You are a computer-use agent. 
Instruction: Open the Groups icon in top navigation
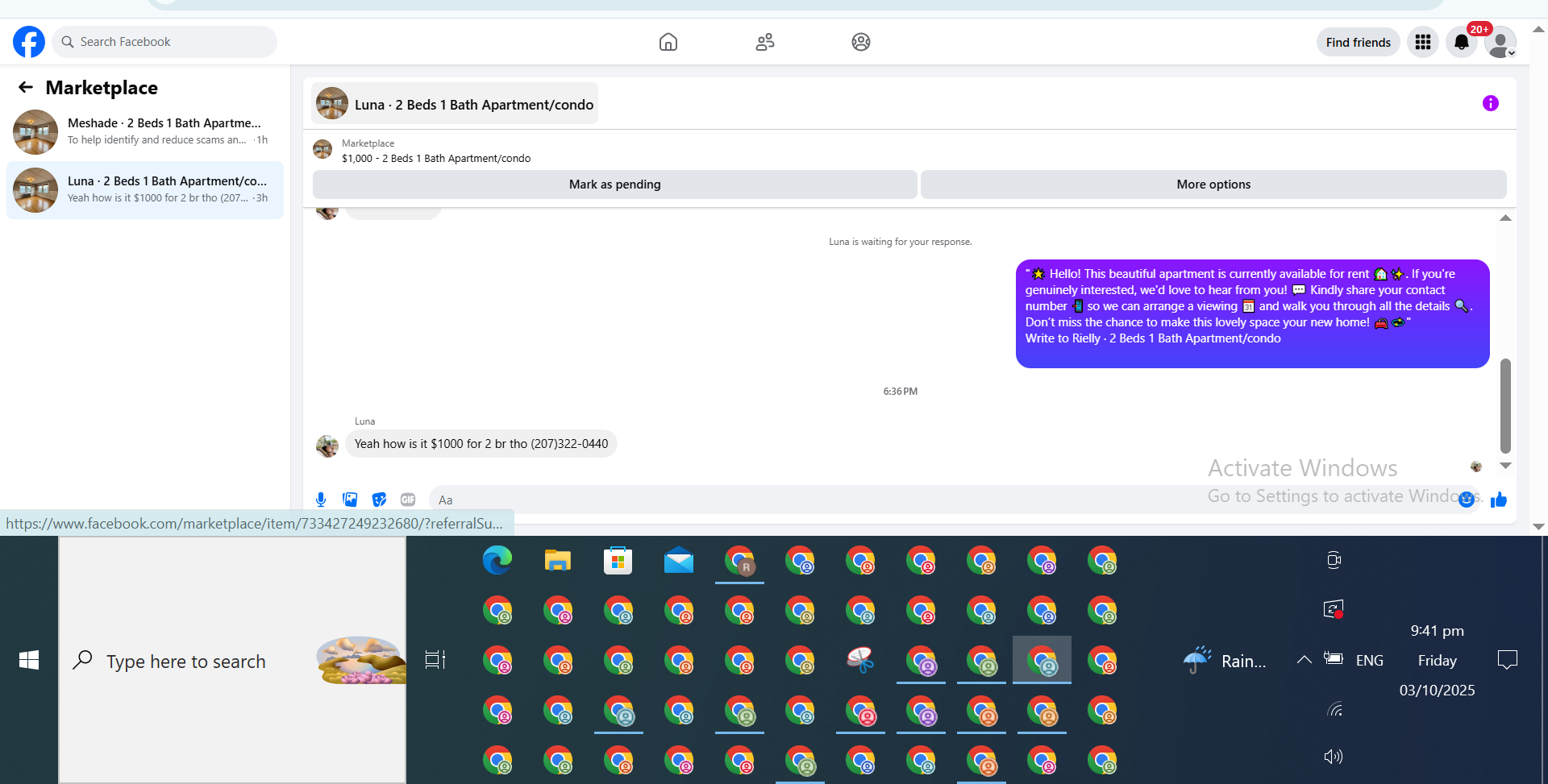[x=861, y=42]
